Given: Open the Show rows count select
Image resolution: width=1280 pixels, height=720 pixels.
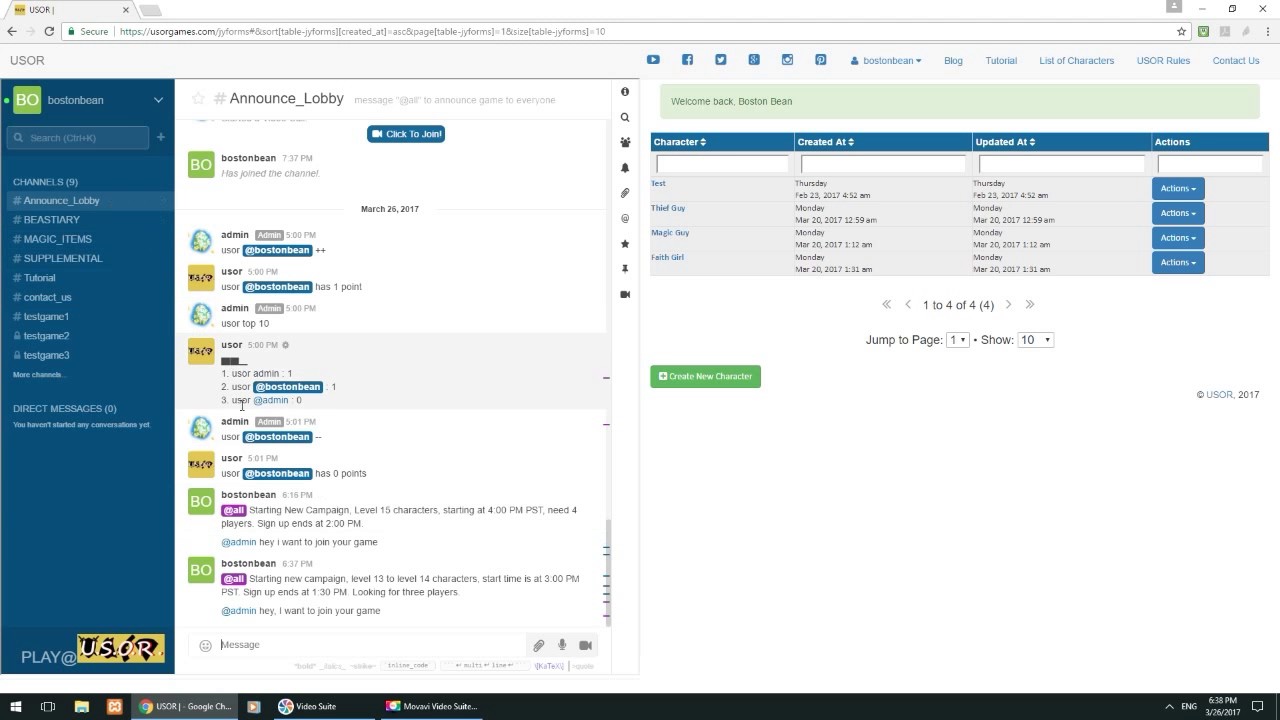Looking at the screenshot, I should [1035, 340].
